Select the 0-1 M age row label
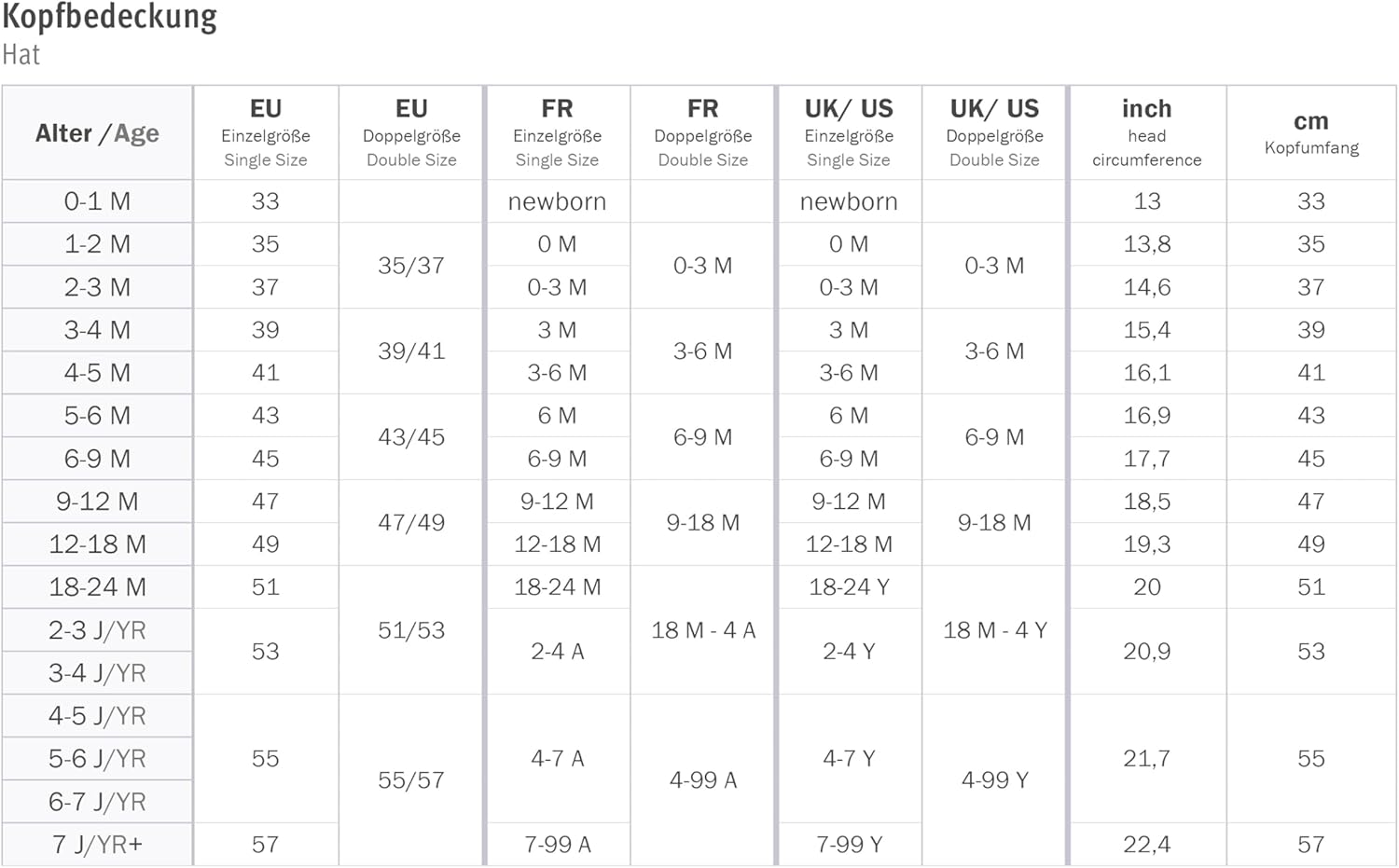This screenshot has height=868, width=1399. [x=97, y=201]
